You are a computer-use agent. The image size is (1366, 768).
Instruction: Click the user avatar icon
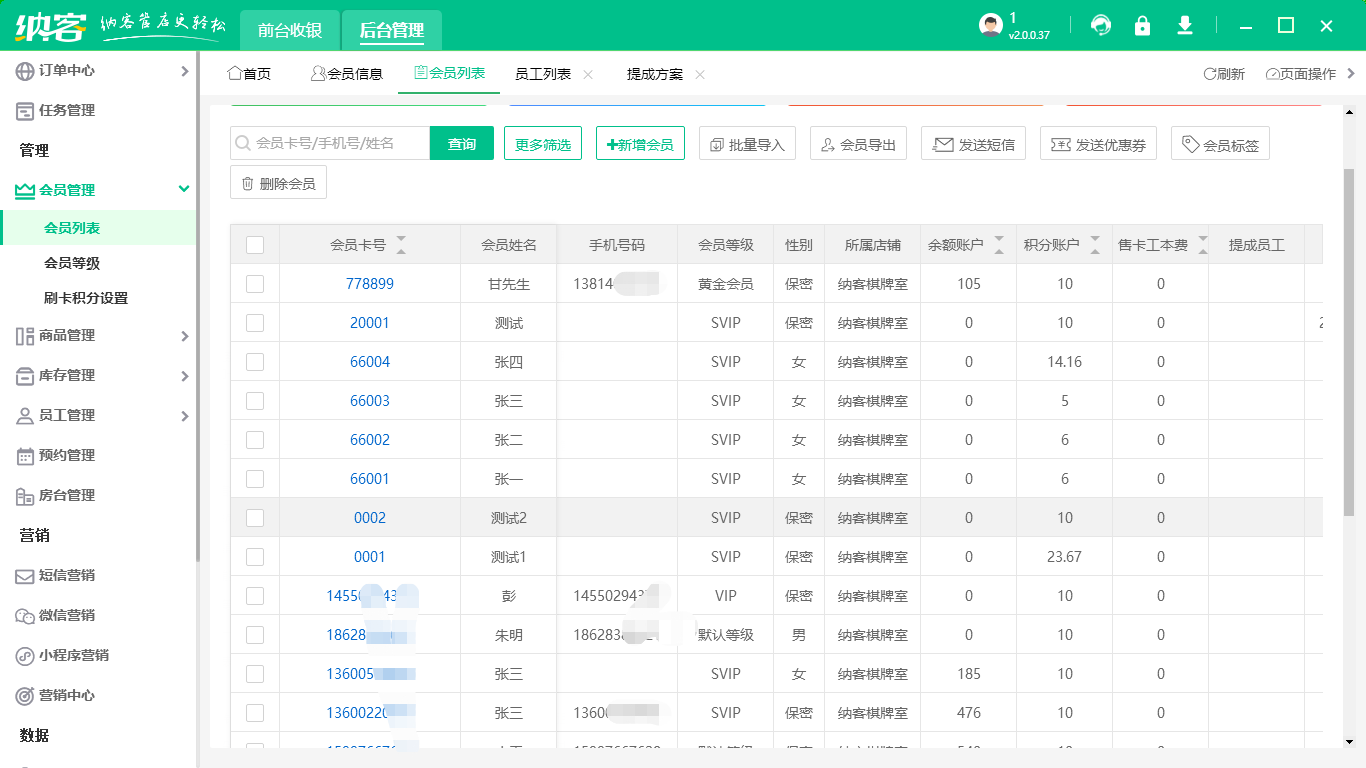[990, 26]
